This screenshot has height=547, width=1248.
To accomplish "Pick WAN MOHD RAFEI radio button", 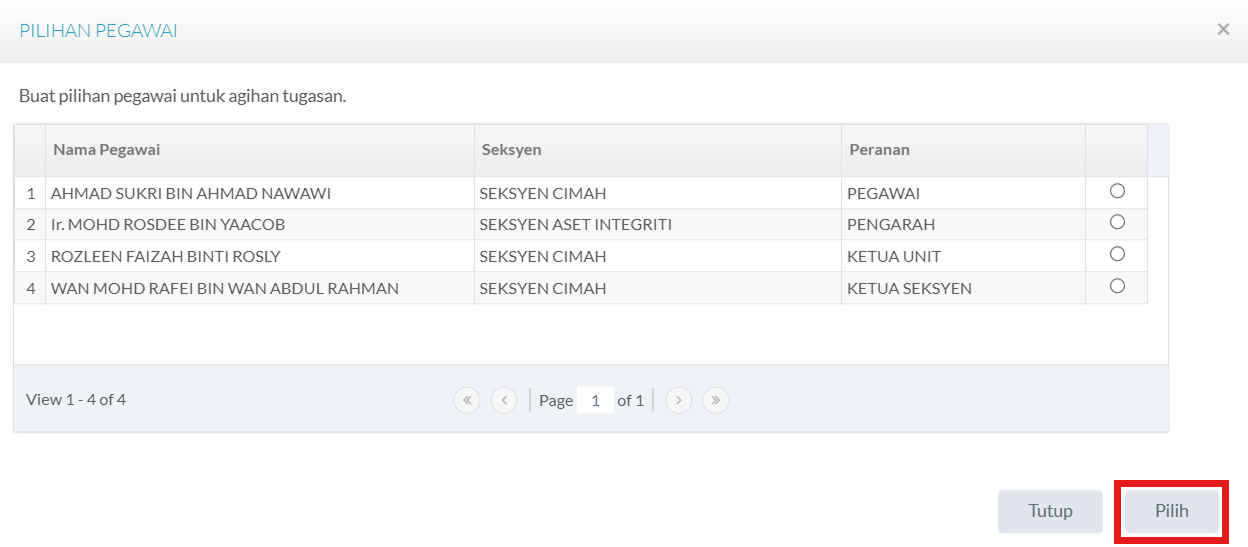I will (x=1117, y=286).
